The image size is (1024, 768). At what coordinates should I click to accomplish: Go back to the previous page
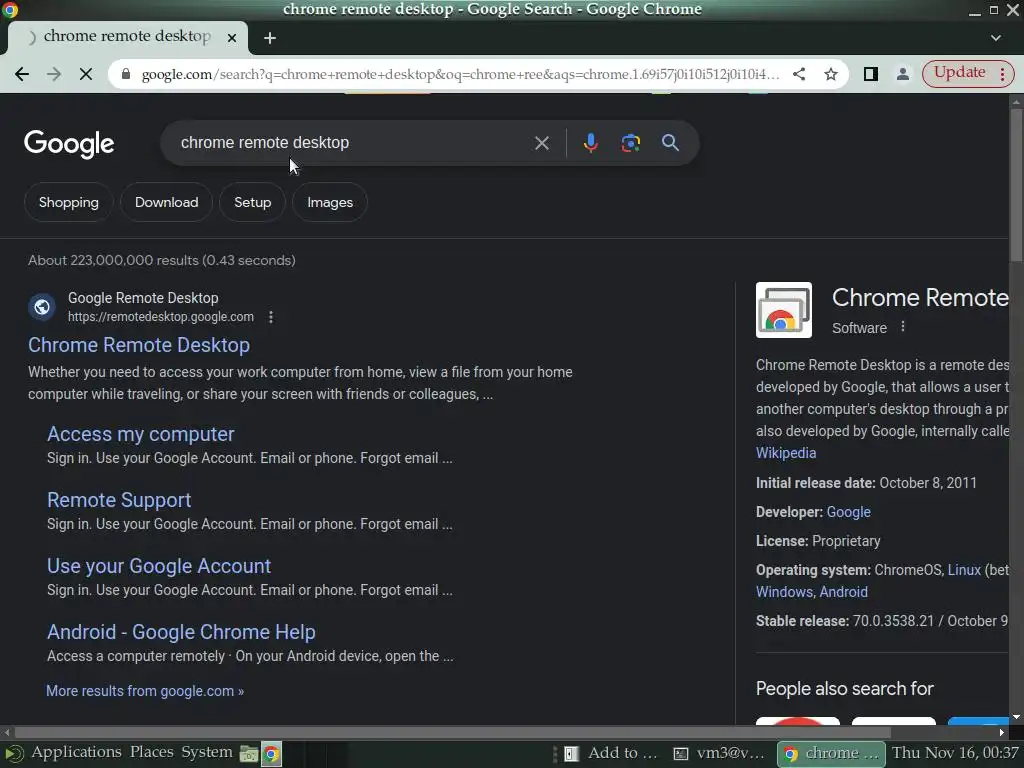click(x=22, y=74)
